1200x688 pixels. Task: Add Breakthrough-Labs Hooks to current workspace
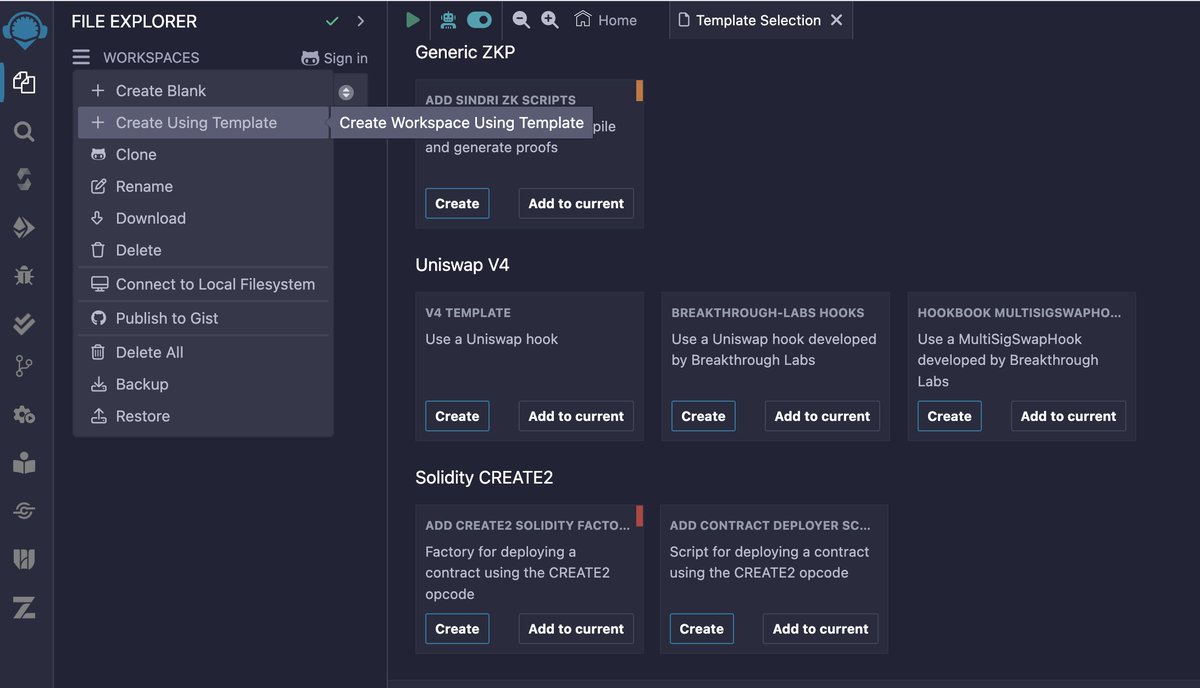[822, 417]
